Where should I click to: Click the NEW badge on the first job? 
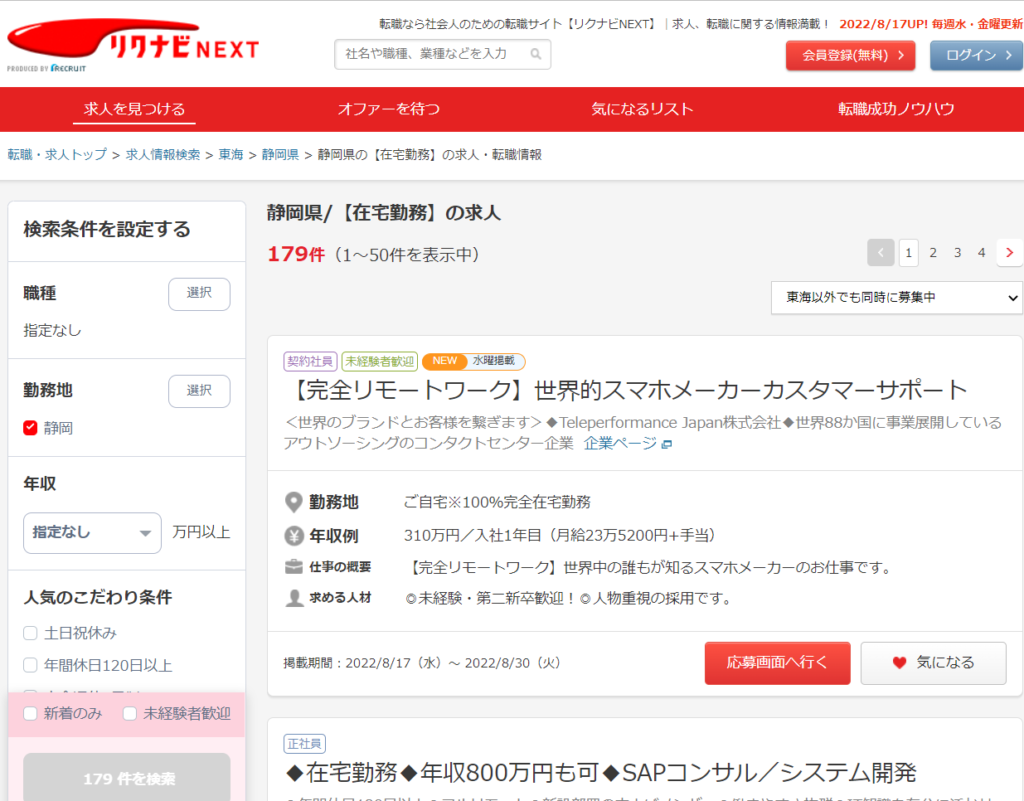445,361
